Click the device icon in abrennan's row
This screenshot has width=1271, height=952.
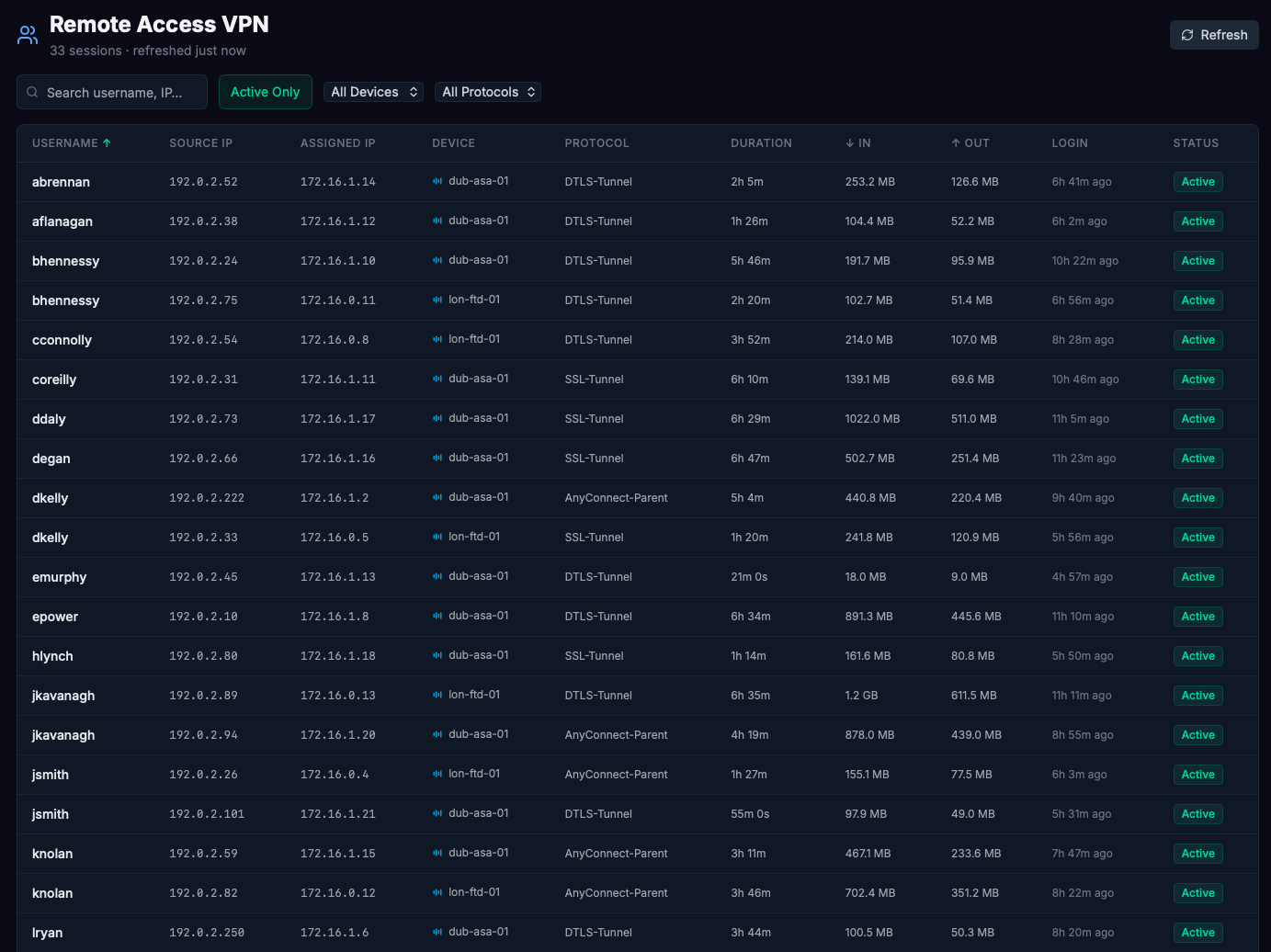click(437, 181)
